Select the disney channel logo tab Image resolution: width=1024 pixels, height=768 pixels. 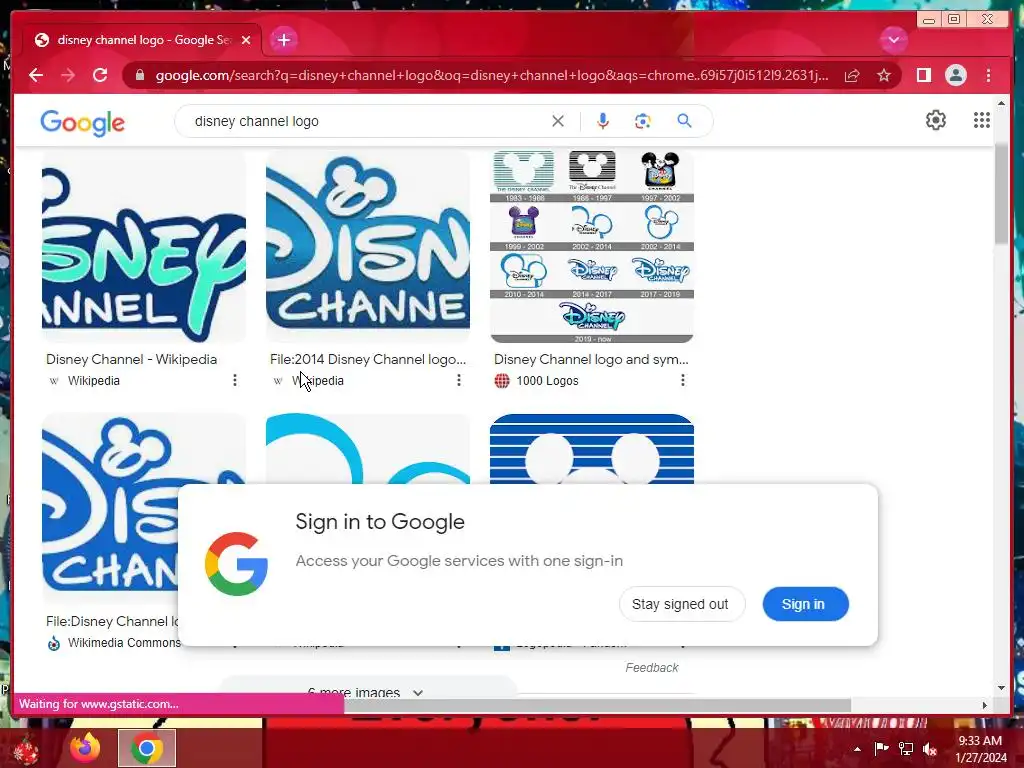142,40
